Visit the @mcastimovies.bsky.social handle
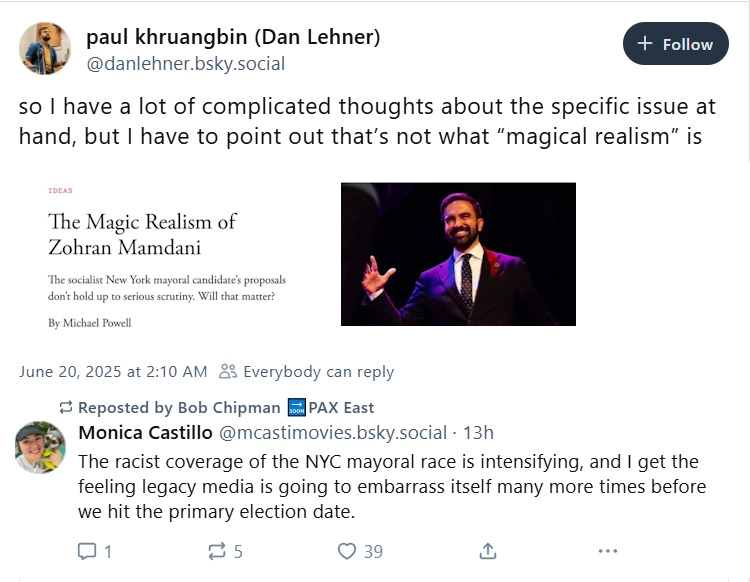This screenshot has width=750, height=582. tap(333, 433)
